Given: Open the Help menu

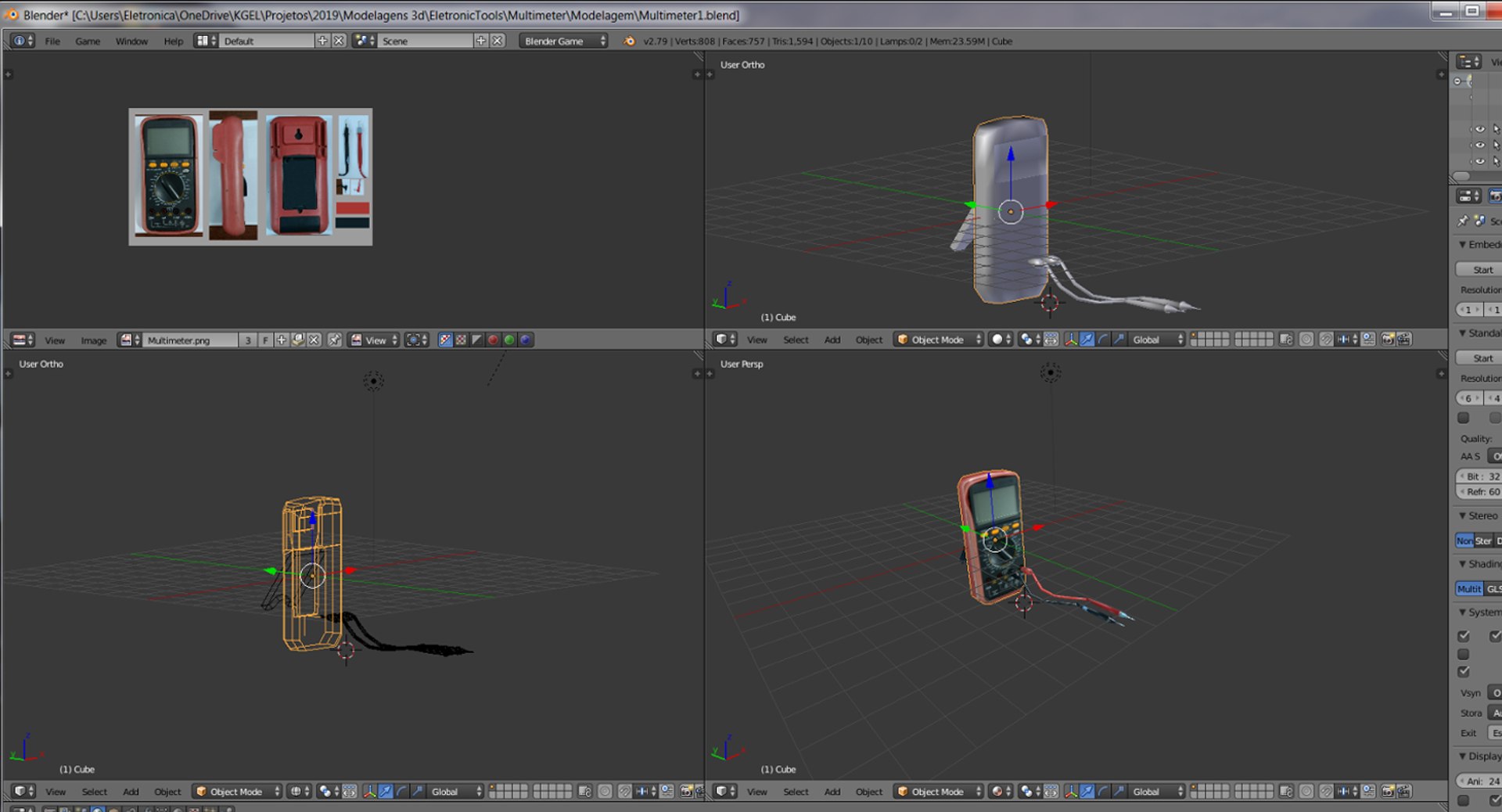Looking at the screenshot, I should (173, 41).
